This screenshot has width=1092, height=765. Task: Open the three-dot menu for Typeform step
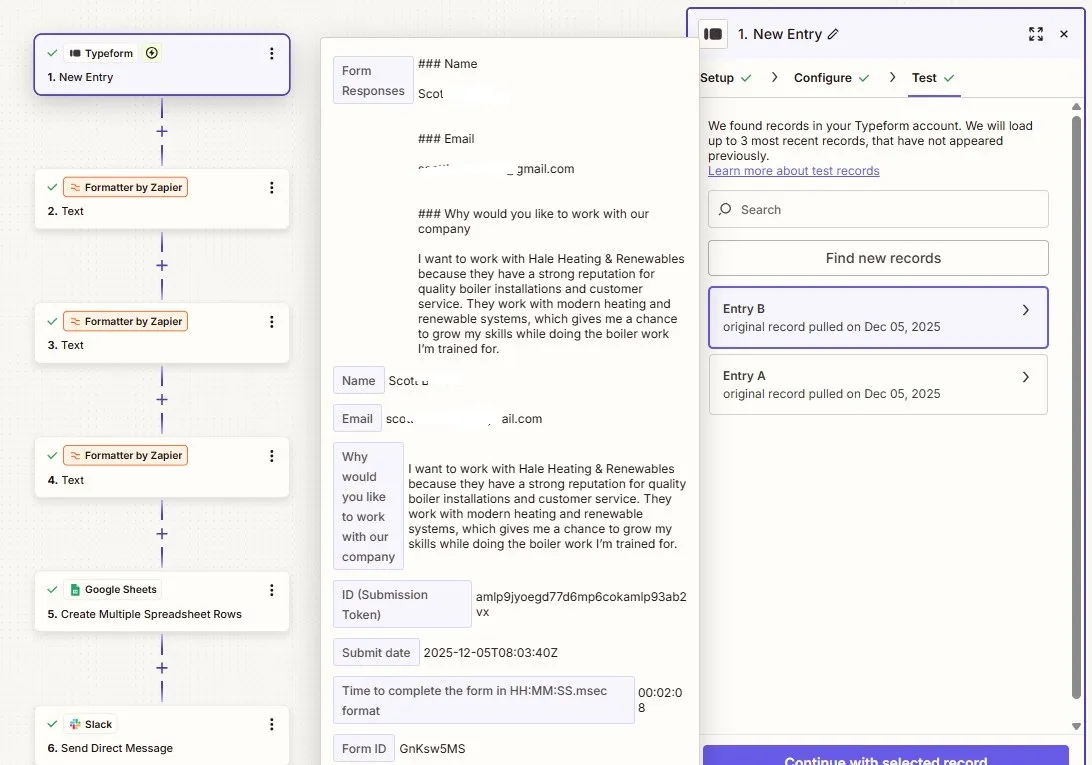pos(272,54)
